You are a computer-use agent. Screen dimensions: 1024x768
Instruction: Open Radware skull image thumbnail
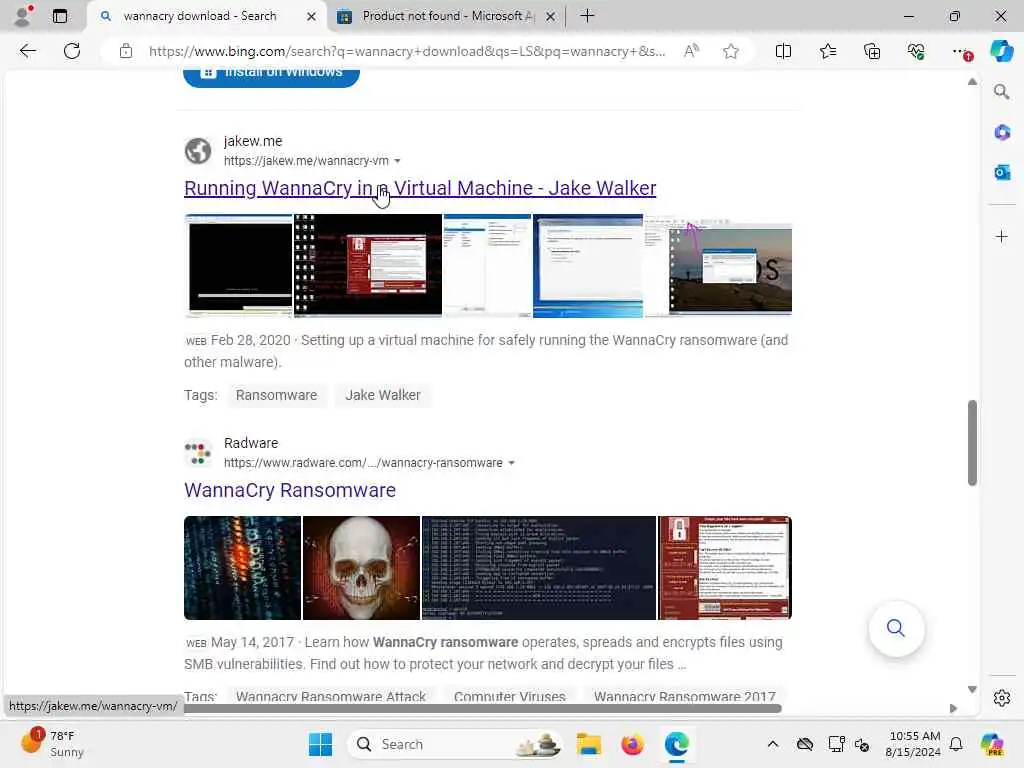point(361,568)
